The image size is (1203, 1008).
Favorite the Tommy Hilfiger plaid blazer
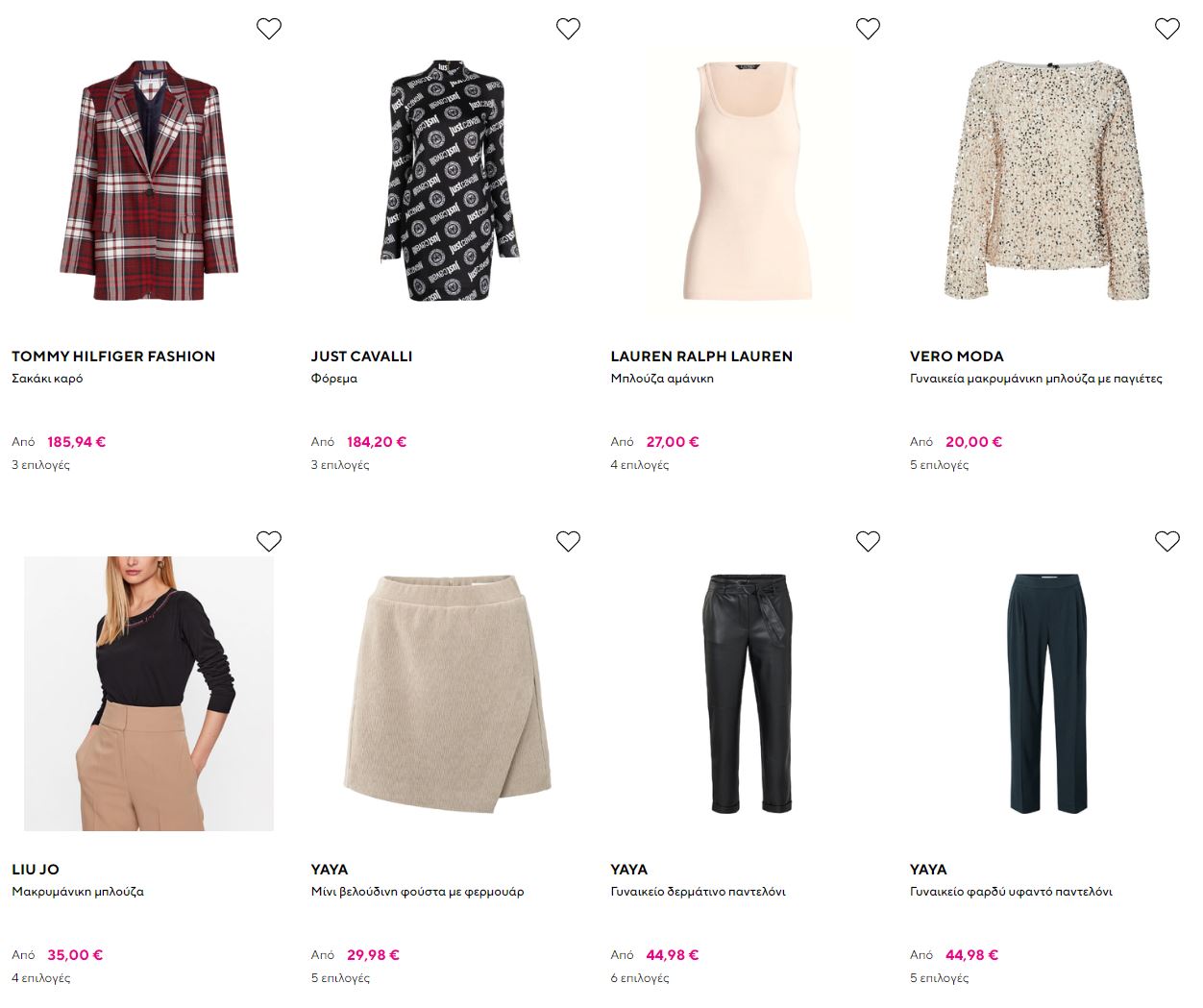(269, 29)
